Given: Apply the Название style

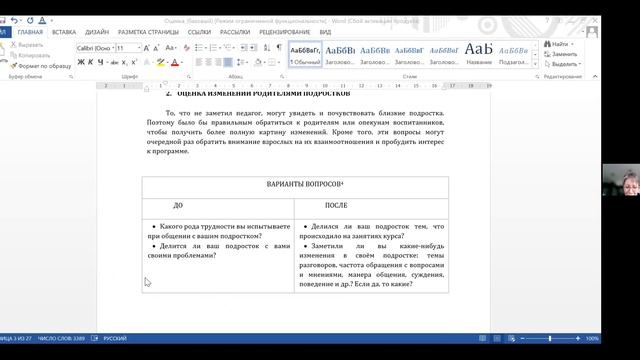Looking at the screenshot, I should pos(479,54).
